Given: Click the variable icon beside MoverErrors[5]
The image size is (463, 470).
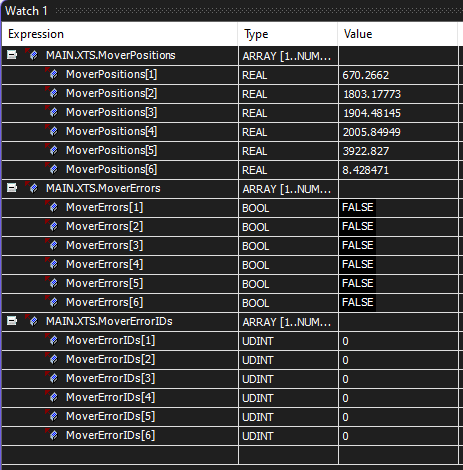Looking at the screenshot, I should (52, 283).
